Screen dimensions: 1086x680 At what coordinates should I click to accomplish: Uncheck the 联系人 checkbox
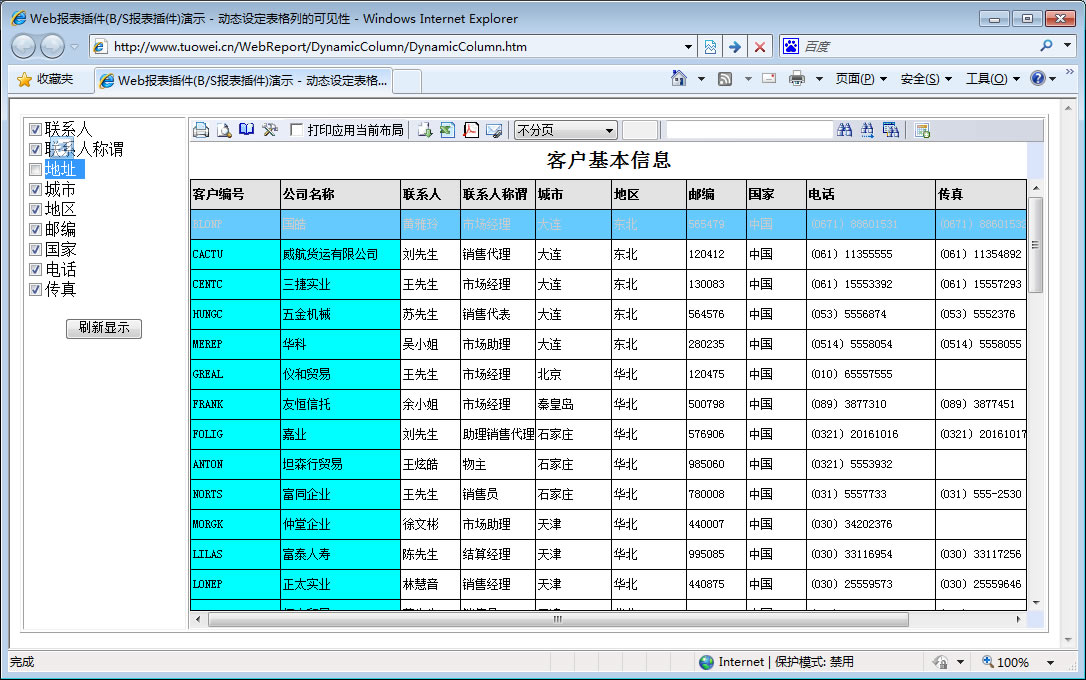click(x=36, y=130)
